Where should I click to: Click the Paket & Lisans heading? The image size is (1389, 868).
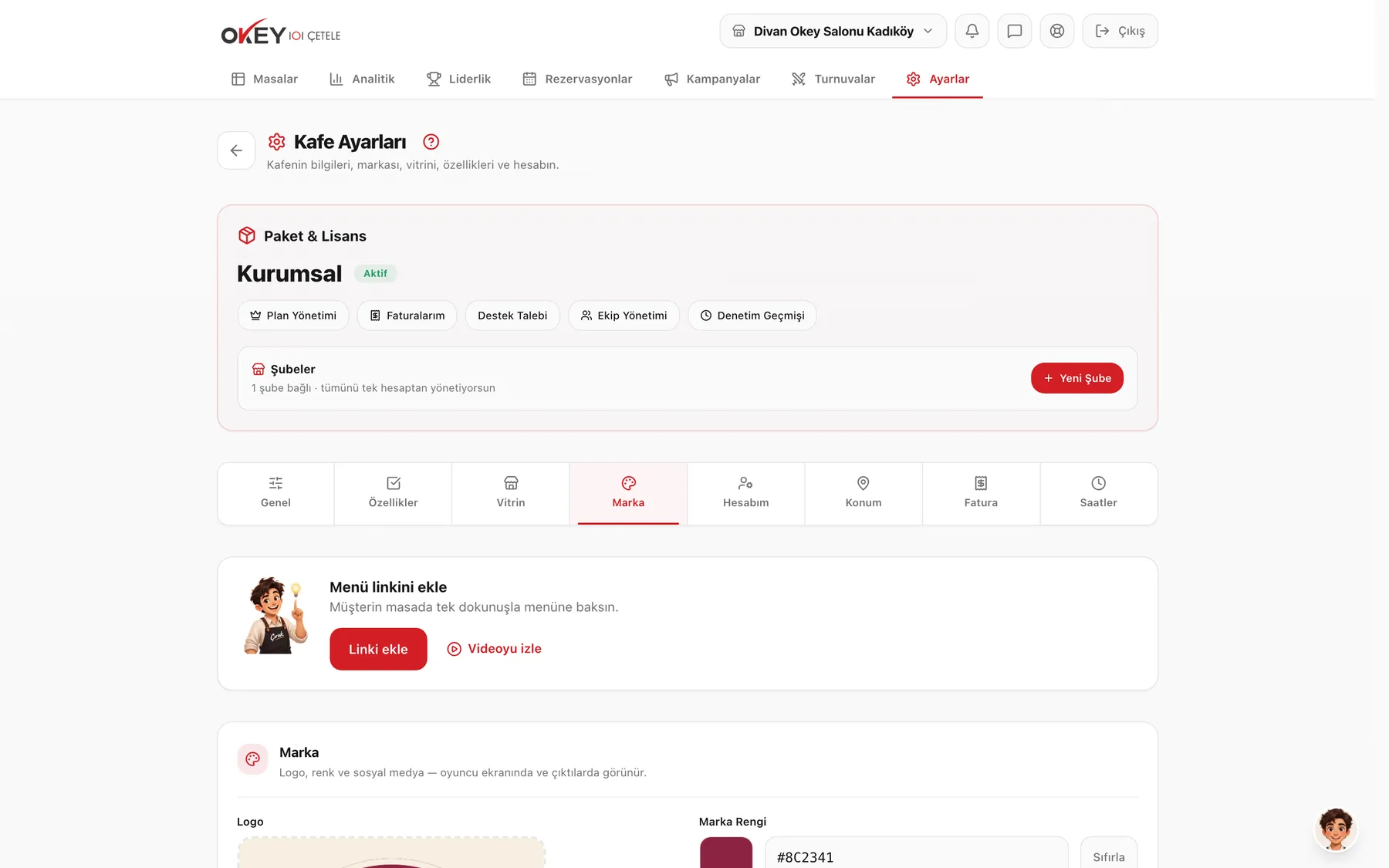tap(315, 236)
